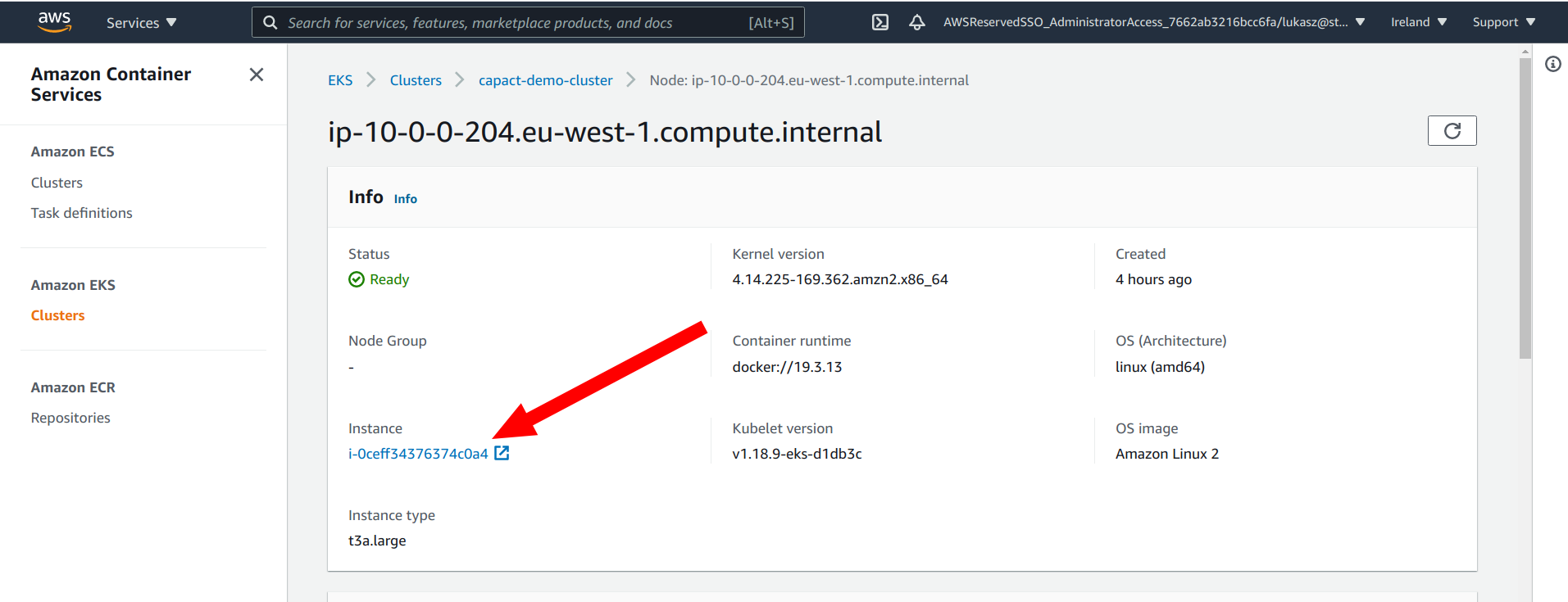Select kernel version 4.14.225-169.362.amzn2.x86_64 text

(x=840, y=279)
